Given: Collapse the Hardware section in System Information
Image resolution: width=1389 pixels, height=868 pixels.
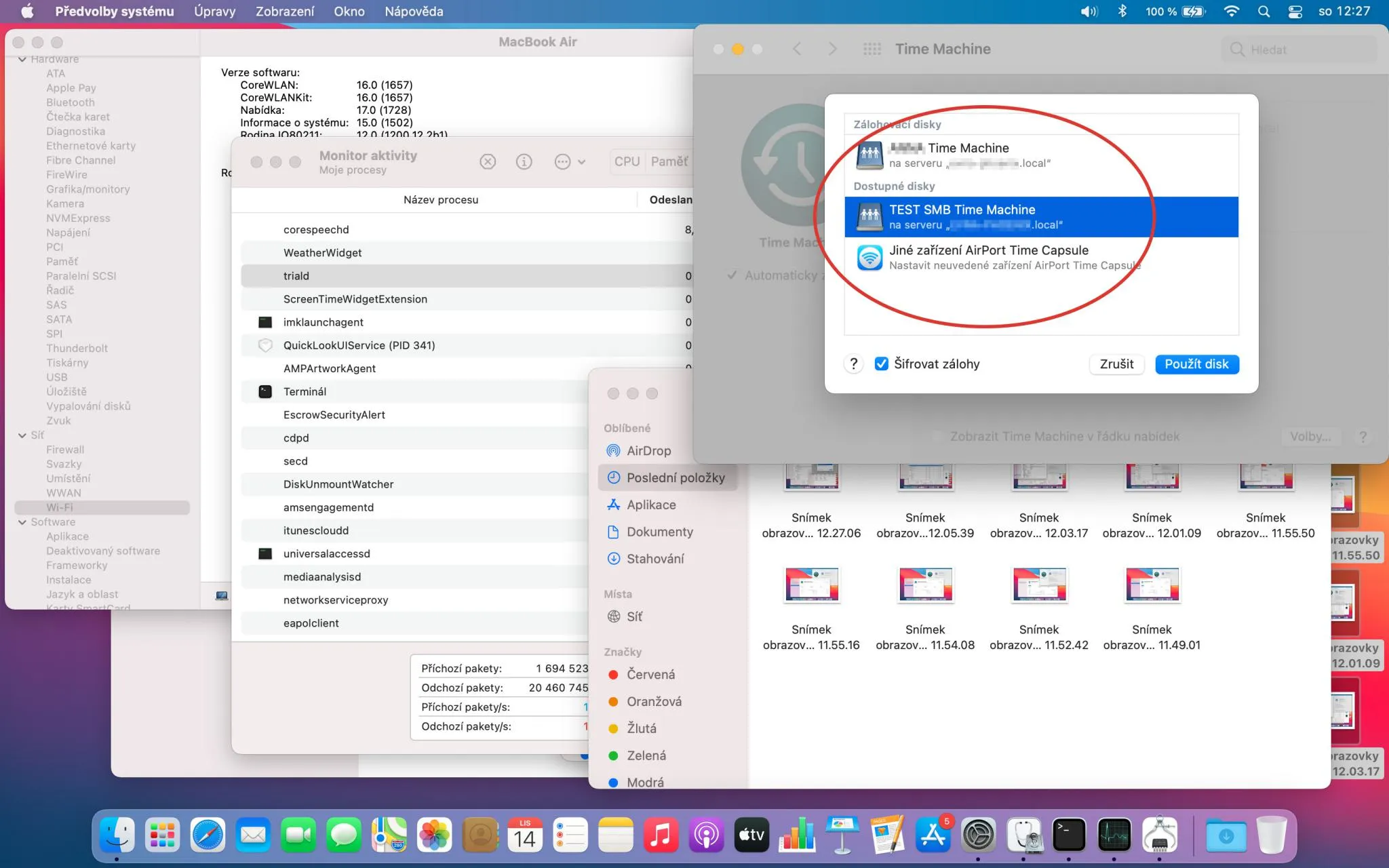Looking at the screenshot, I should point(22,59).
